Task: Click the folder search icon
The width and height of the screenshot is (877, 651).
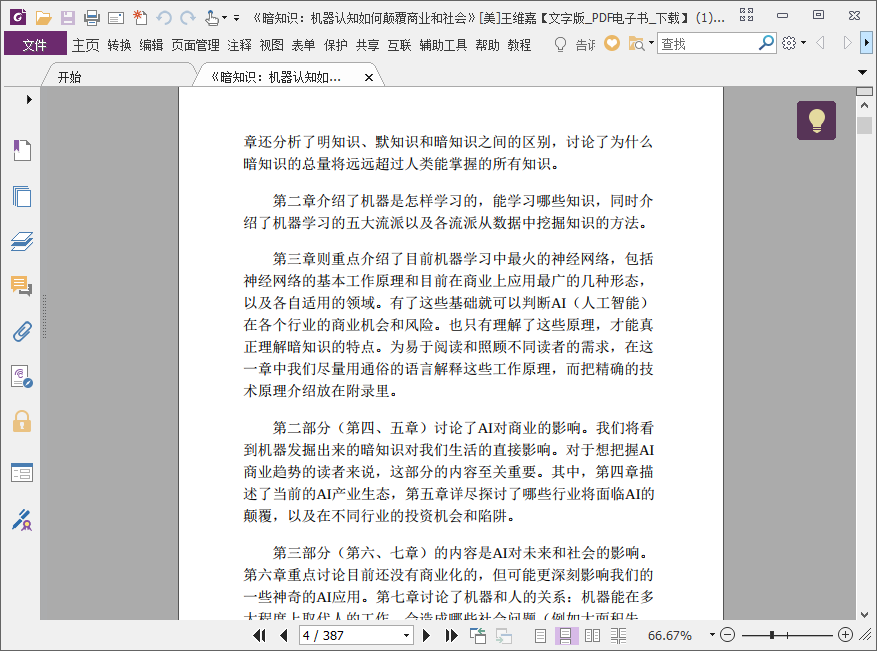Action: [x=636, y=44]
